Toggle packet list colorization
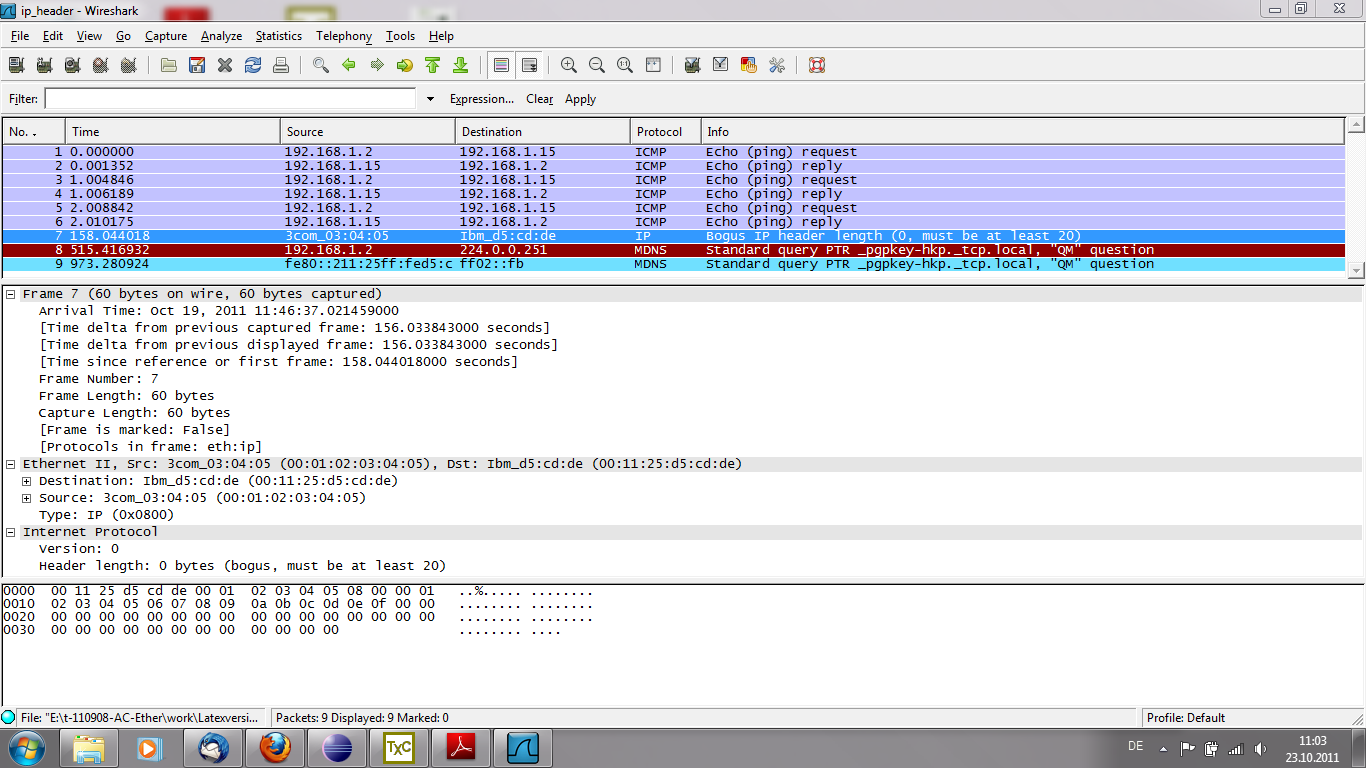This screenshot has height=768, width=1366. (x=501, y=65)
